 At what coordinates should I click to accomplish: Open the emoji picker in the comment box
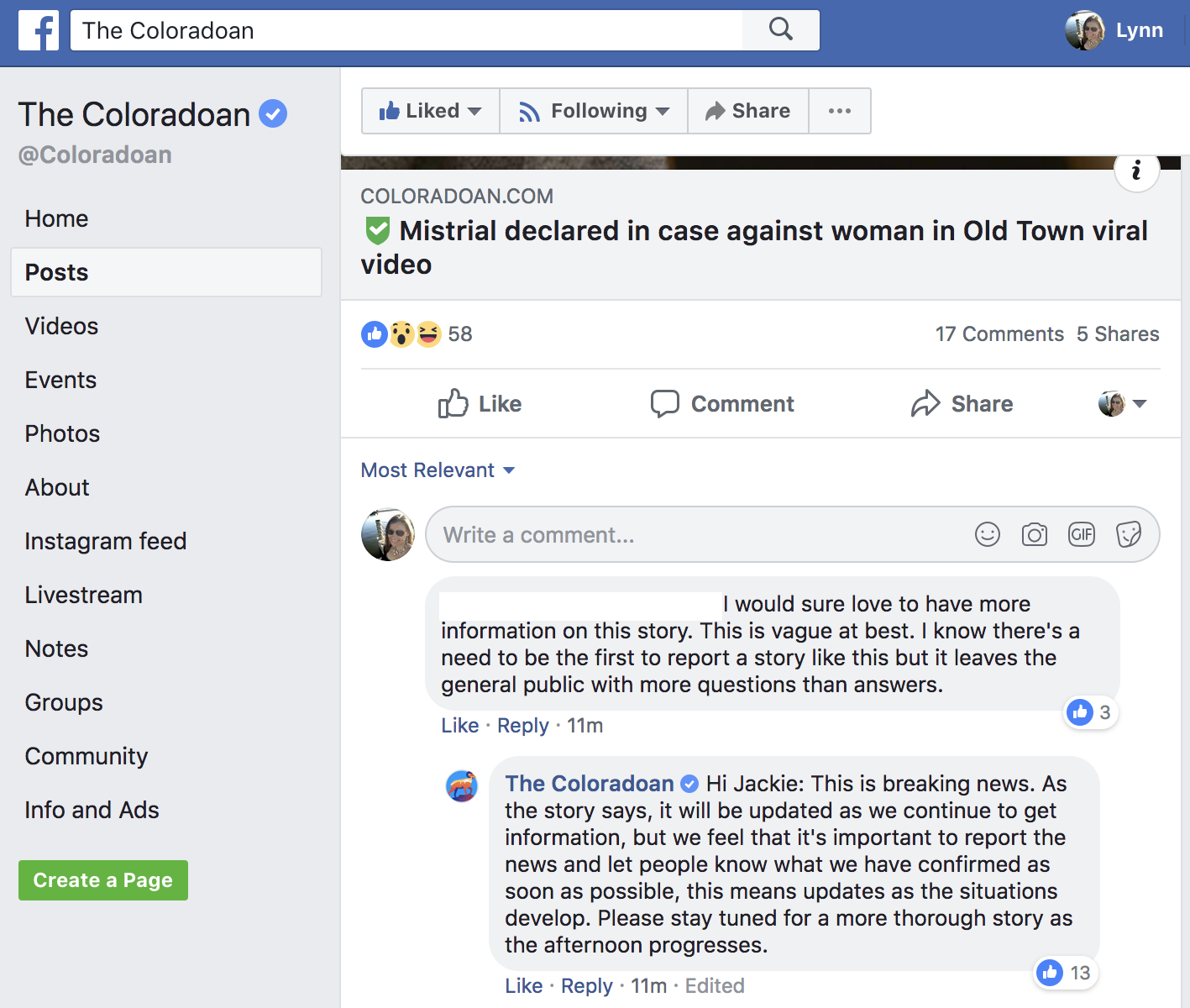tap(988, 534)
